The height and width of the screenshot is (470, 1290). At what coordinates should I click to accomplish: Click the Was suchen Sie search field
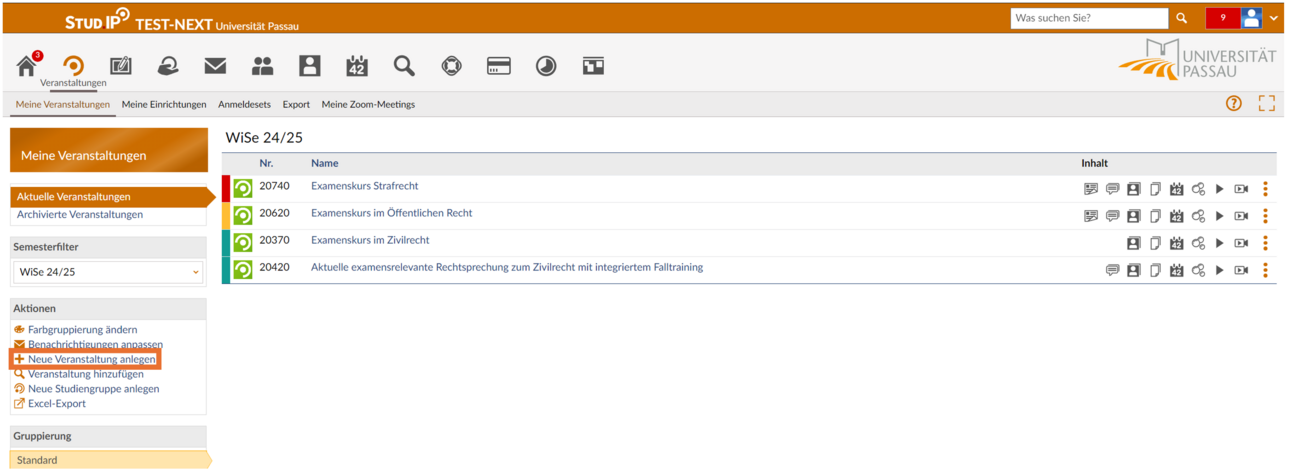coord(1089,18)
